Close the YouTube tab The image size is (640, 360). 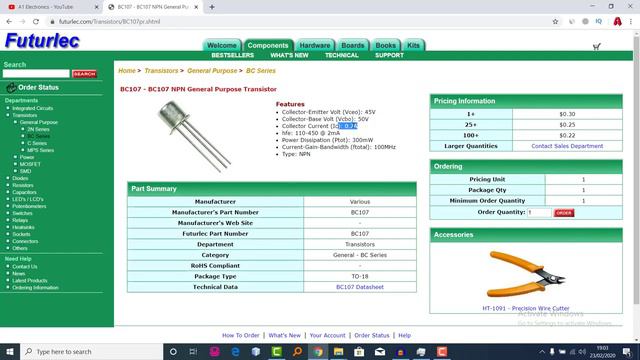click(97, 7)
